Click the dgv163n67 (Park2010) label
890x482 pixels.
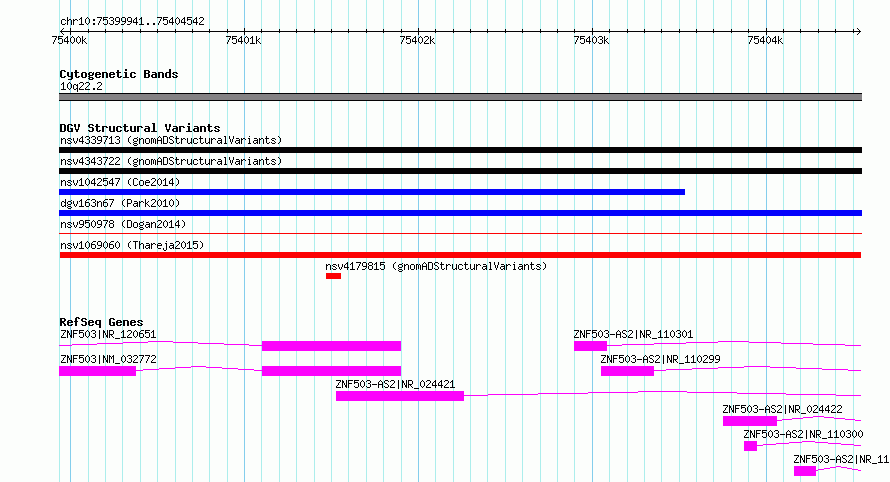click(x=120, y=203)
